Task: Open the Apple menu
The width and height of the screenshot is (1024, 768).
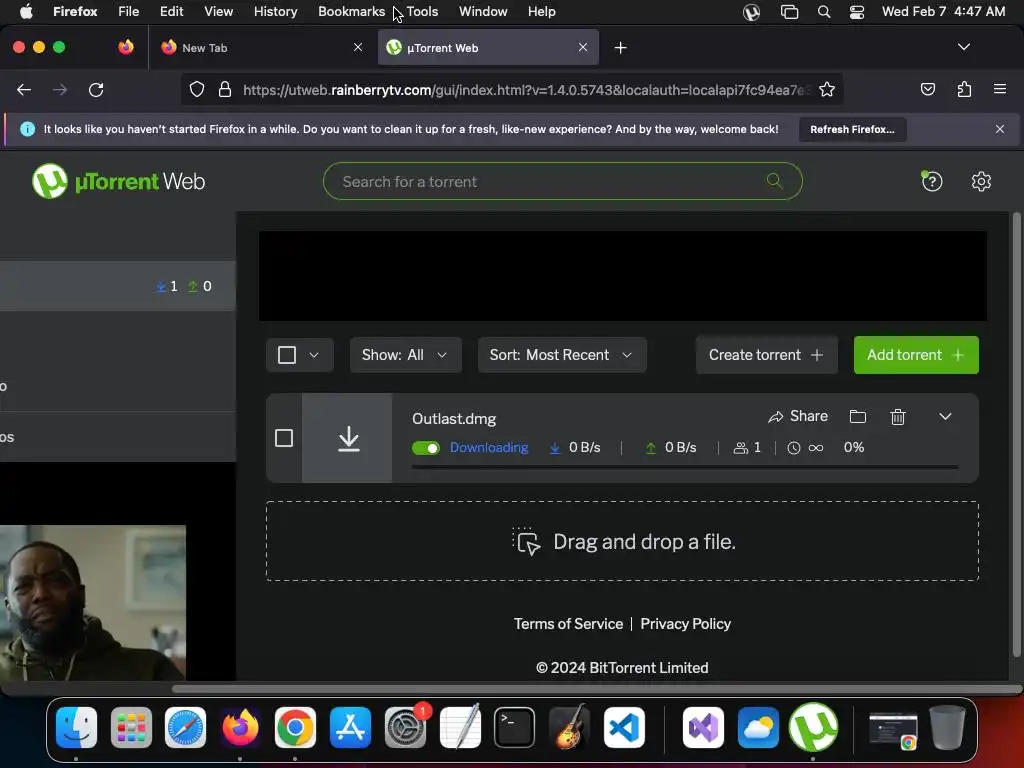Action: click(25, 12)
